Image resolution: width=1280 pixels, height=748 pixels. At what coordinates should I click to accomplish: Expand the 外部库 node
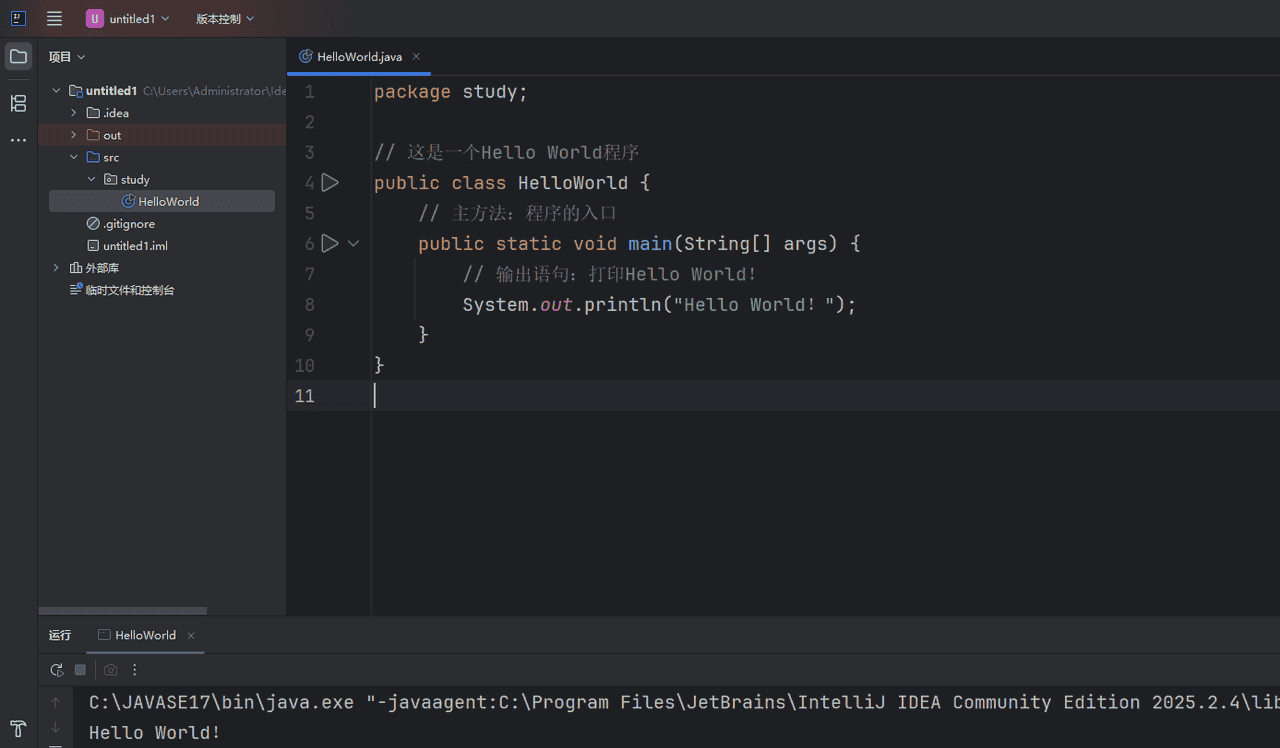coord(57,268)
